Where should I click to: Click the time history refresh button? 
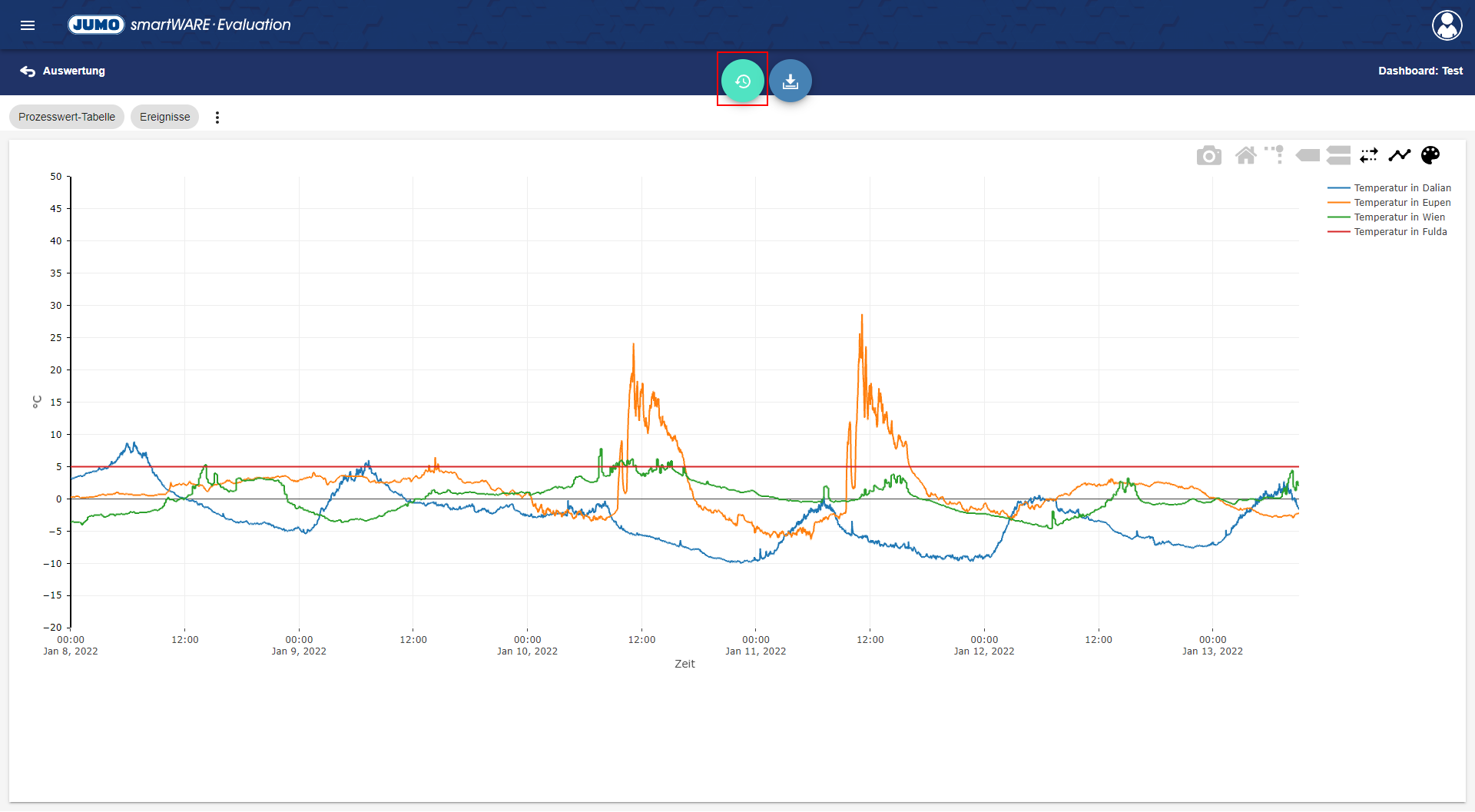pos(742,81)
